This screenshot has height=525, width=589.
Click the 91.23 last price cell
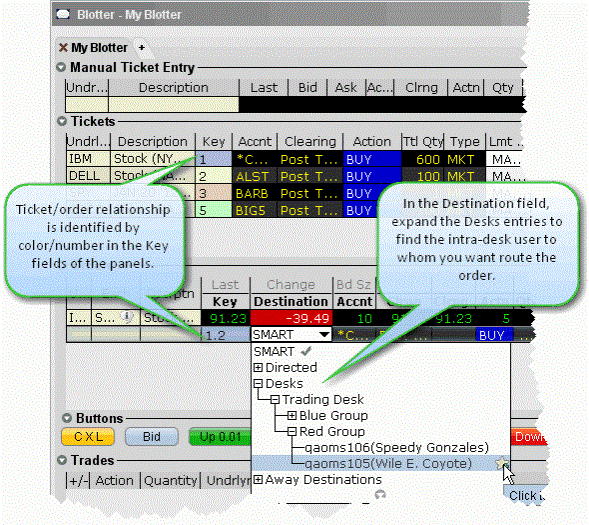(225, 318)
